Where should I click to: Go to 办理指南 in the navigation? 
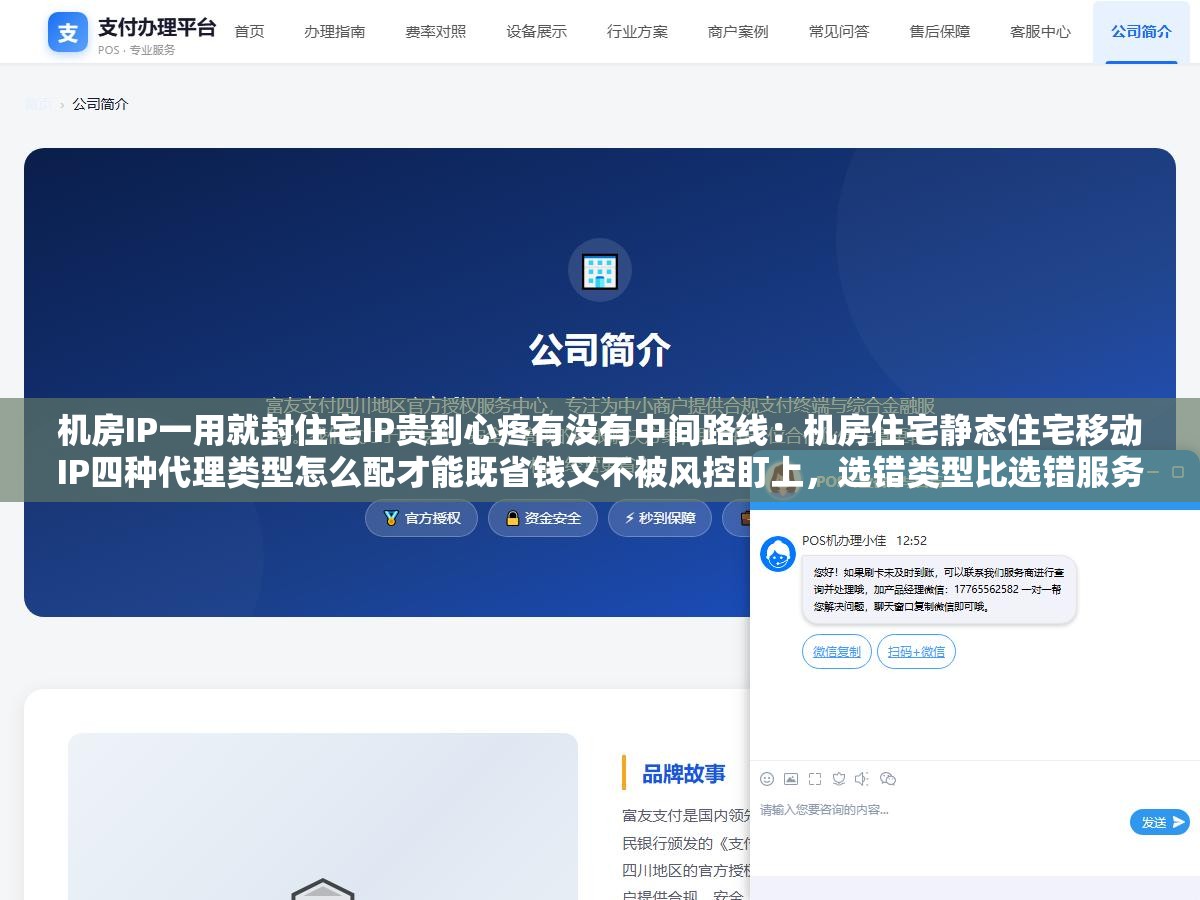click(335, 31)
